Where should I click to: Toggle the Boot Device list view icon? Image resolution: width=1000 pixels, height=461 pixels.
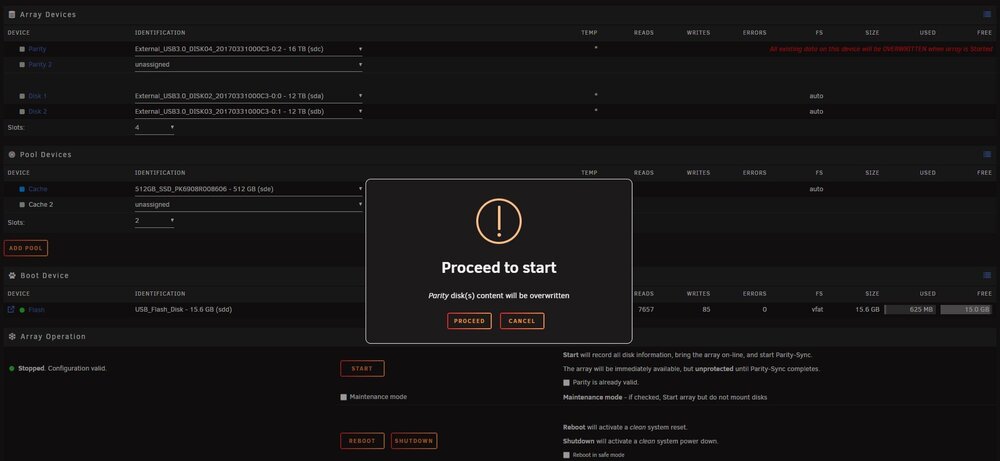click(x=987, y=275)
